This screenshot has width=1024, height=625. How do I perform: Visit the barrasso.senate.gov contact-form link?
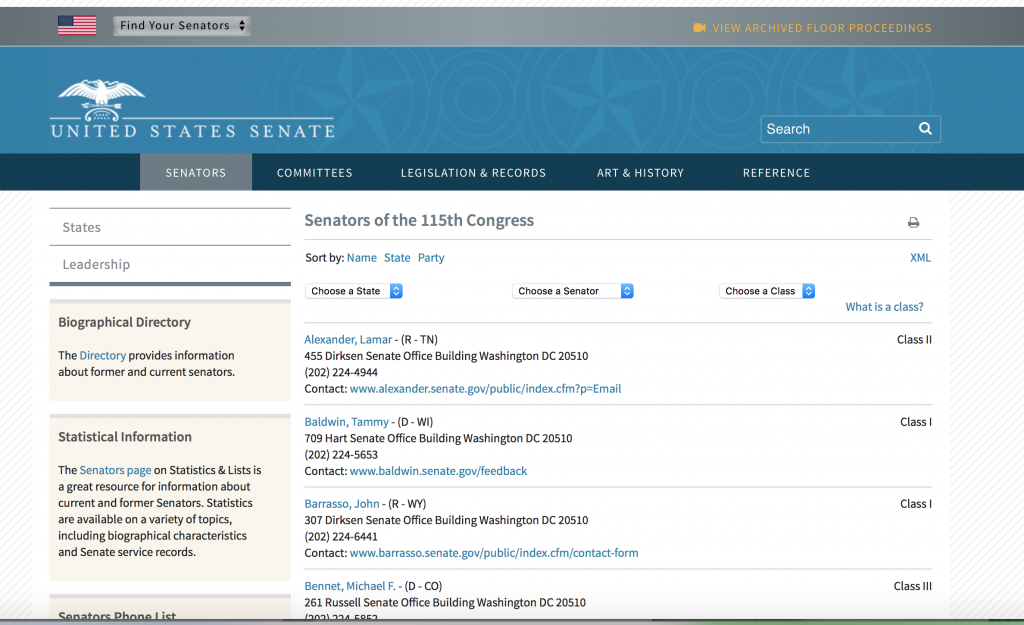click(494, 553)
